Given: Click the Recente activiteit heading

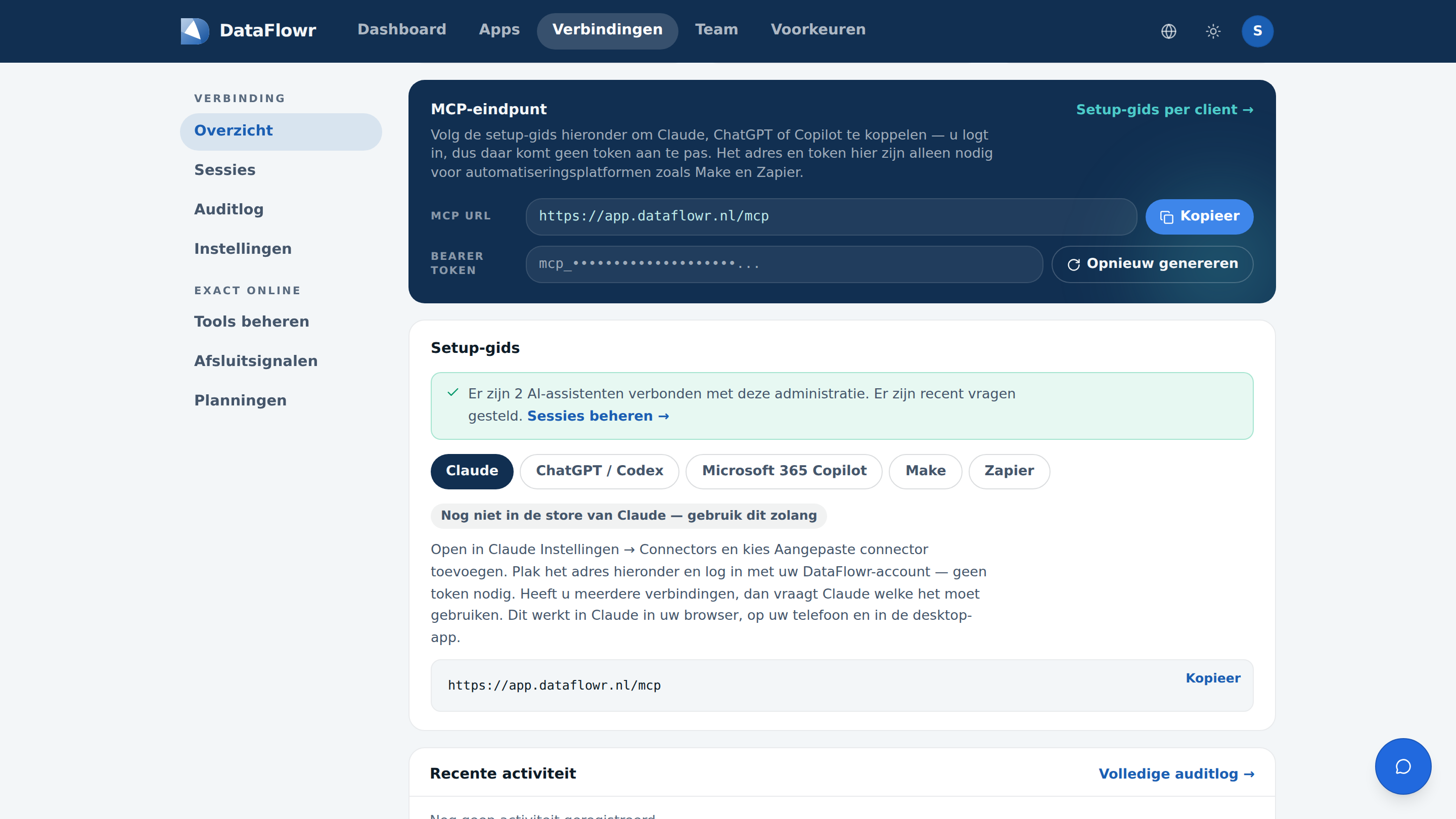Looking at the screenshot, I should (503, 773).
